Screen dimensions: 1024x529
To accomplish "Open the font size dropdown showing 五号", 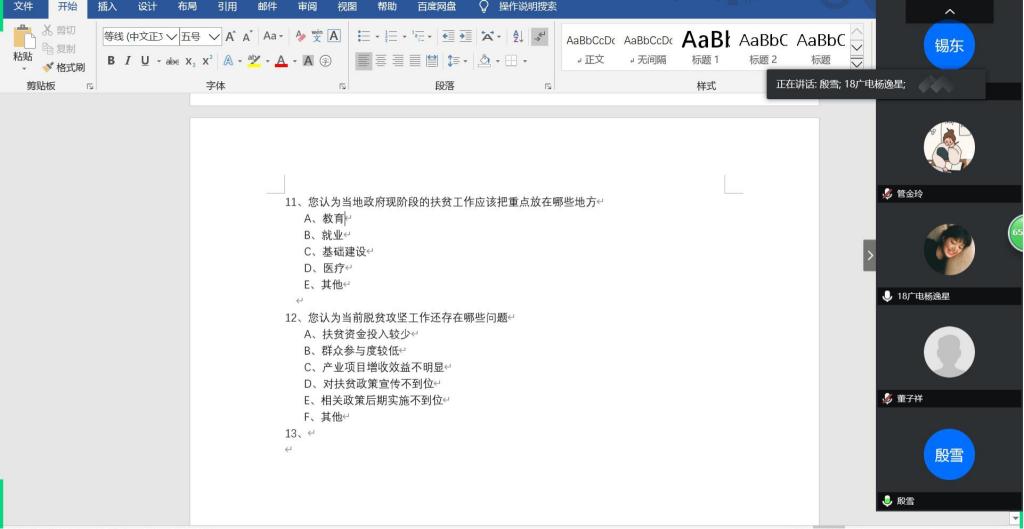I will click(x=214, y=37).
